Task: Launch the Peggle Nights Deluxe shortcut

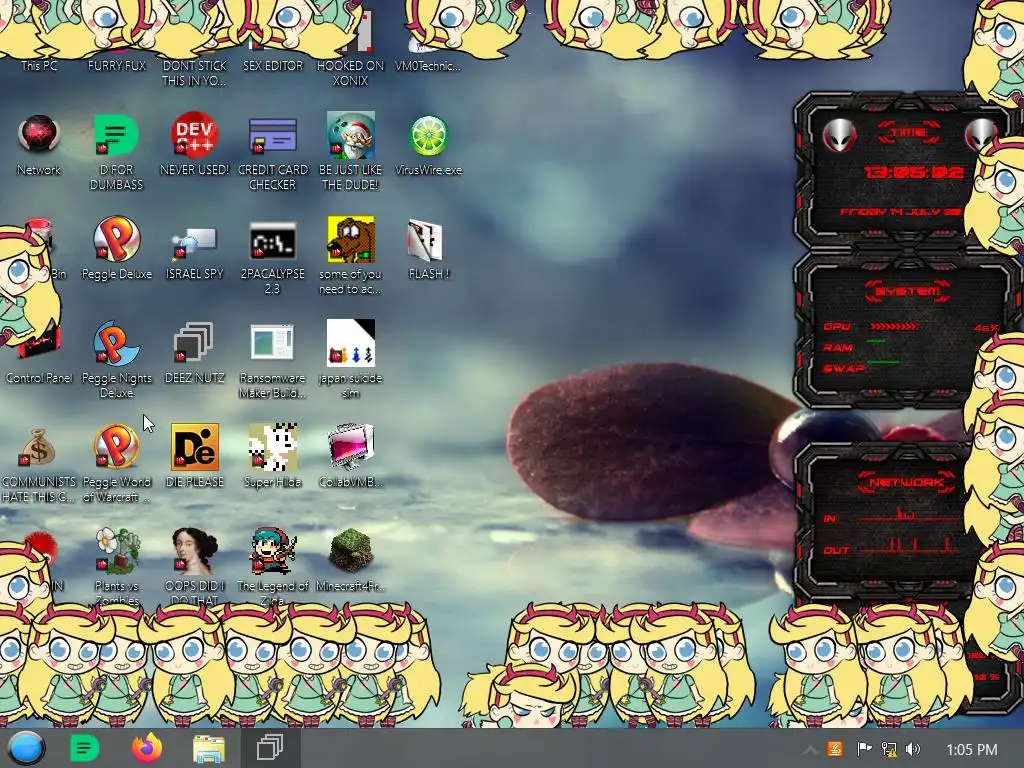Action: click(116, 343)
